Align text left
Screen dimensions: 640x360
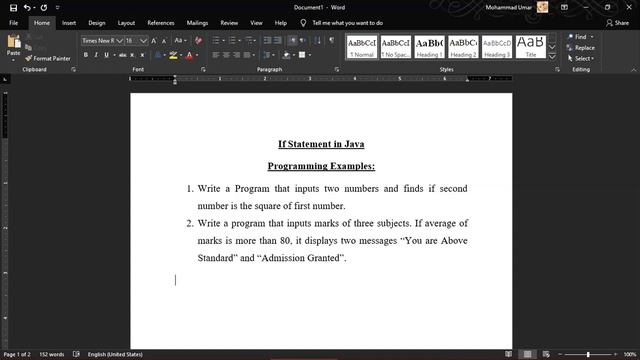(x=216, y=55)
